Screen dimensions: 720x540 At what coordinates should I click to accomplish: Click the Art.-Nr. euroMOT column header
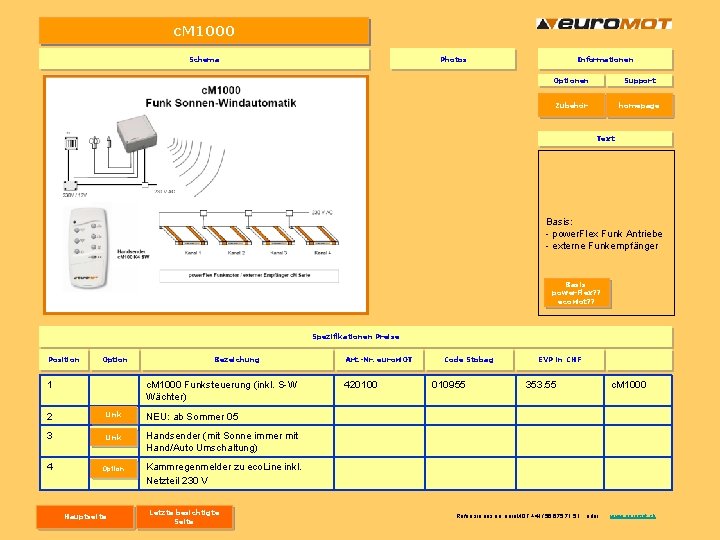click(x=379, y=360)
